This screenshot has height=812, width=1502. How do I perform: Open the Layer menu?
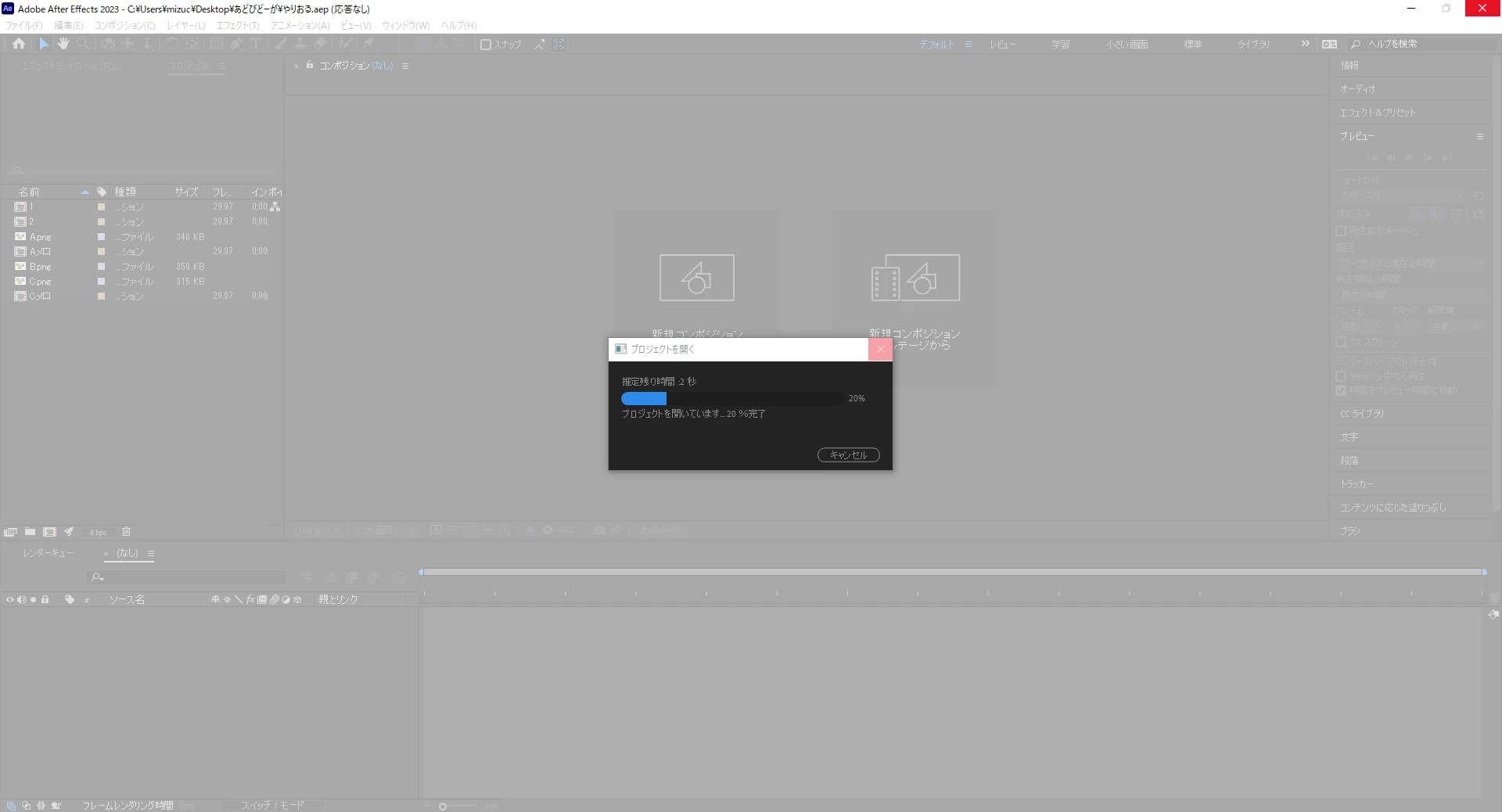tap(186, 26)
